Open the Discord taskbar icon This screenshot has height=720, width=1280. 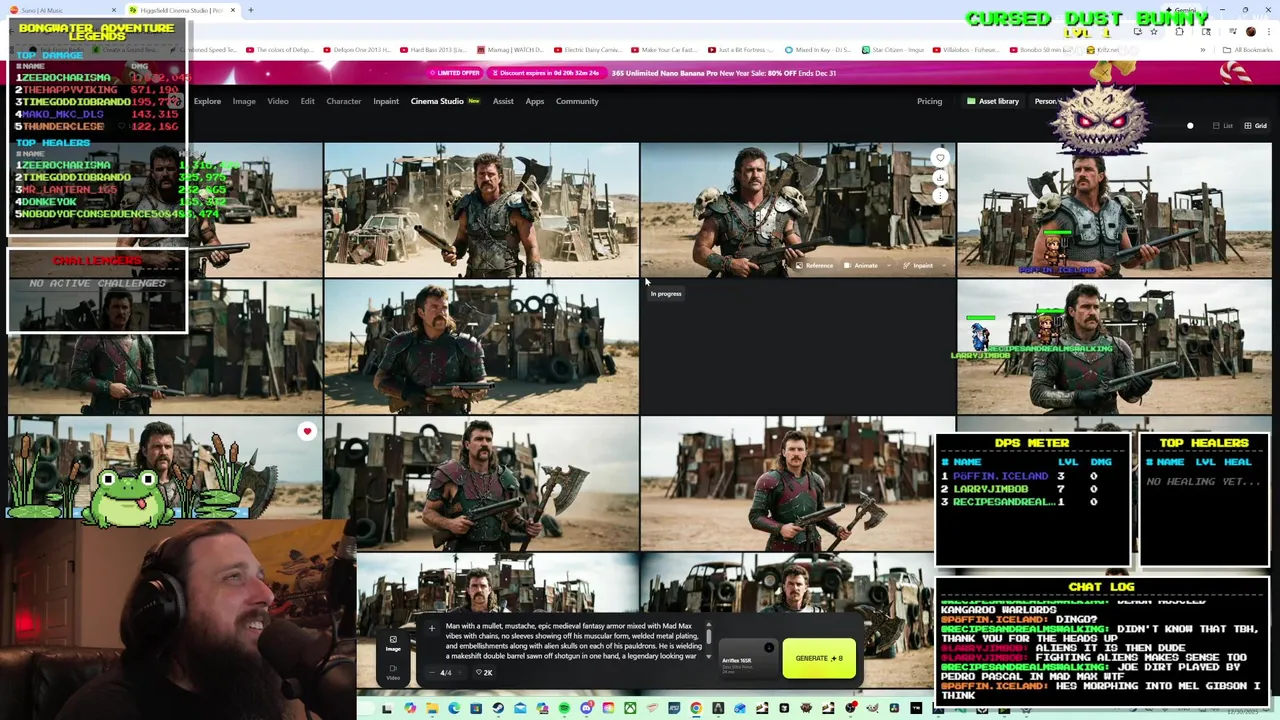(x=587, y=708)
